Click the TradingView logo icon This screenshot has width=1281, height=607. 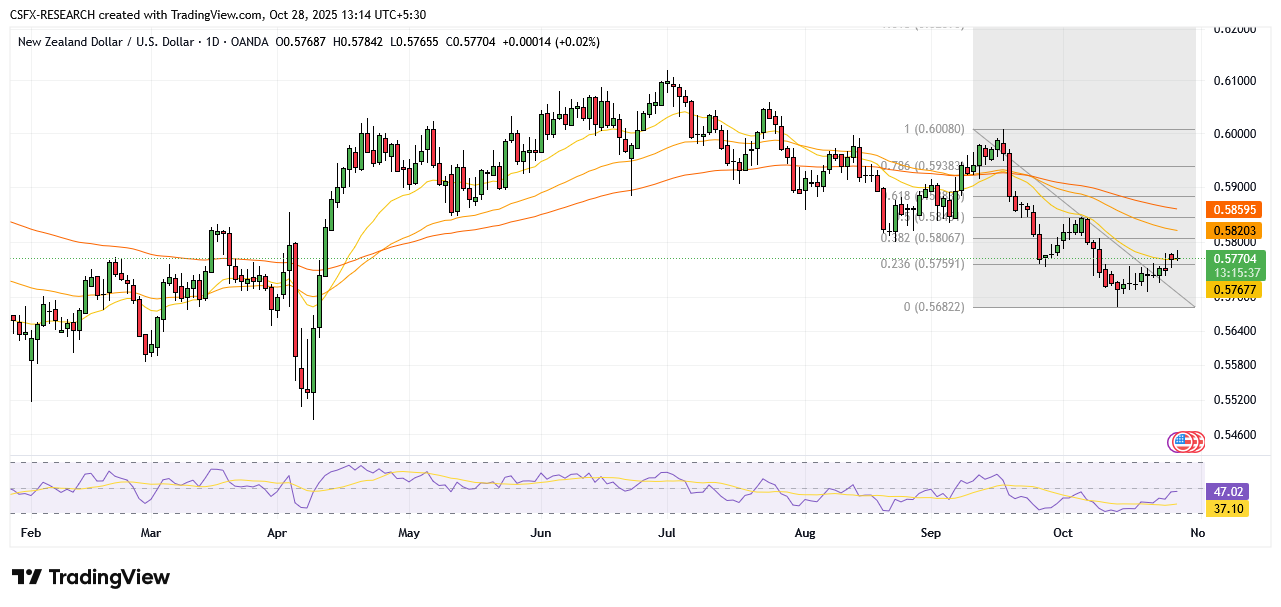tap(27, 578)
